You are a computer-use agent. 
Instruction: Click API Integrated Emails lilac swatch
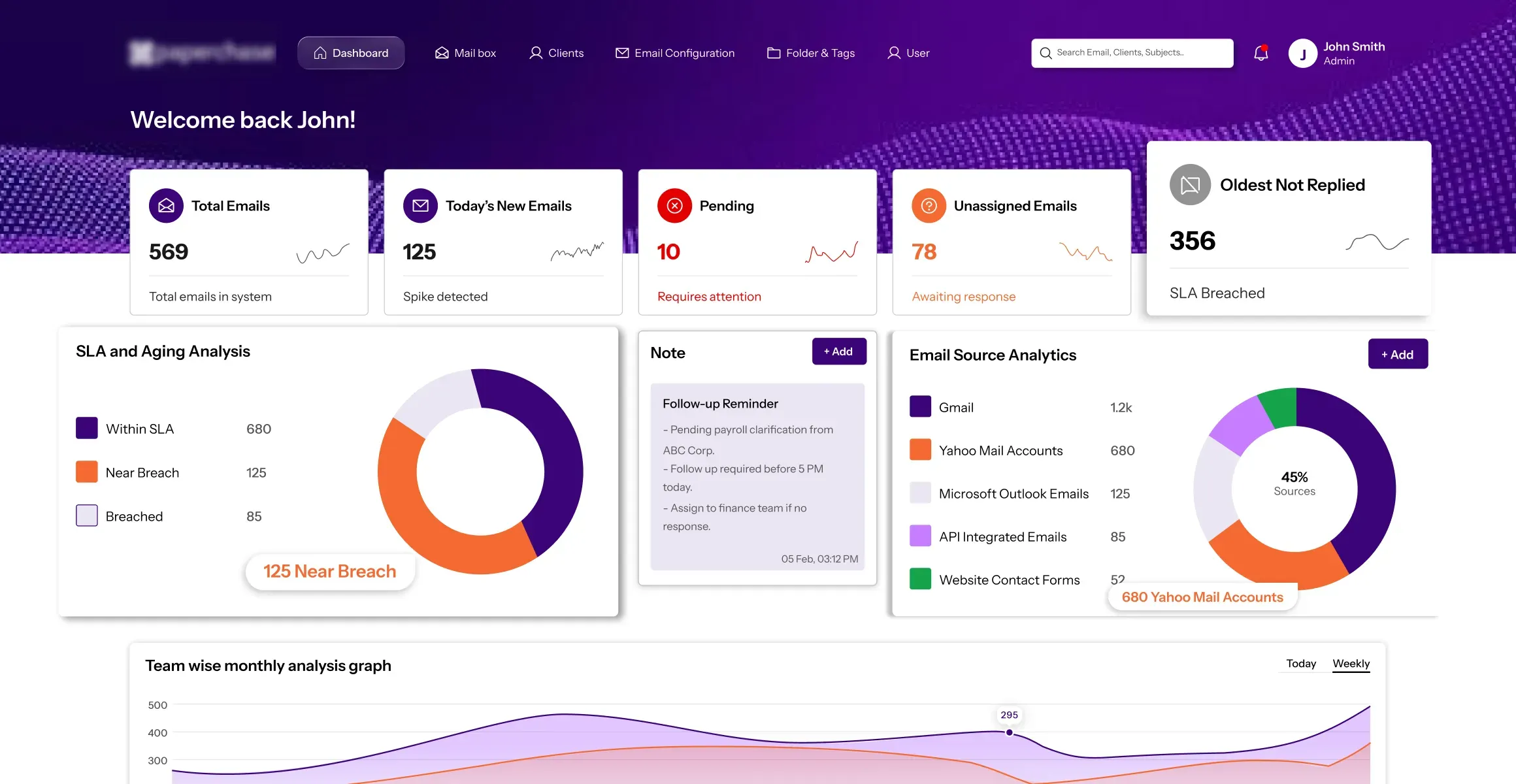pyautogui.click(x=920, y=536)
